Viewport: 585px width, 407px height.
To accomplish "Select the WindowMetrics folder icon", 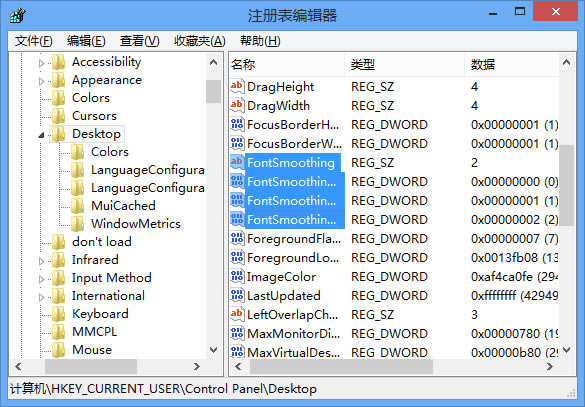I will [x=77, y=223].
